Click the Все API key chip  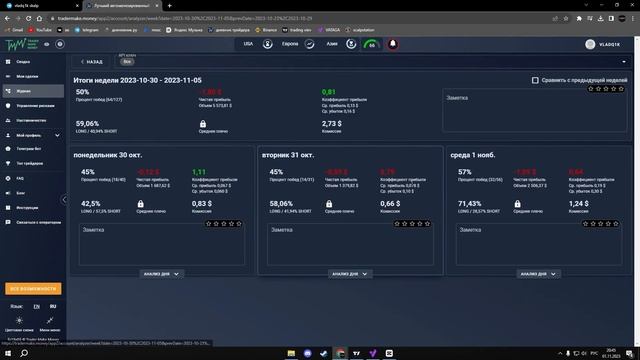pyautogui.click(x=127, y=62)
